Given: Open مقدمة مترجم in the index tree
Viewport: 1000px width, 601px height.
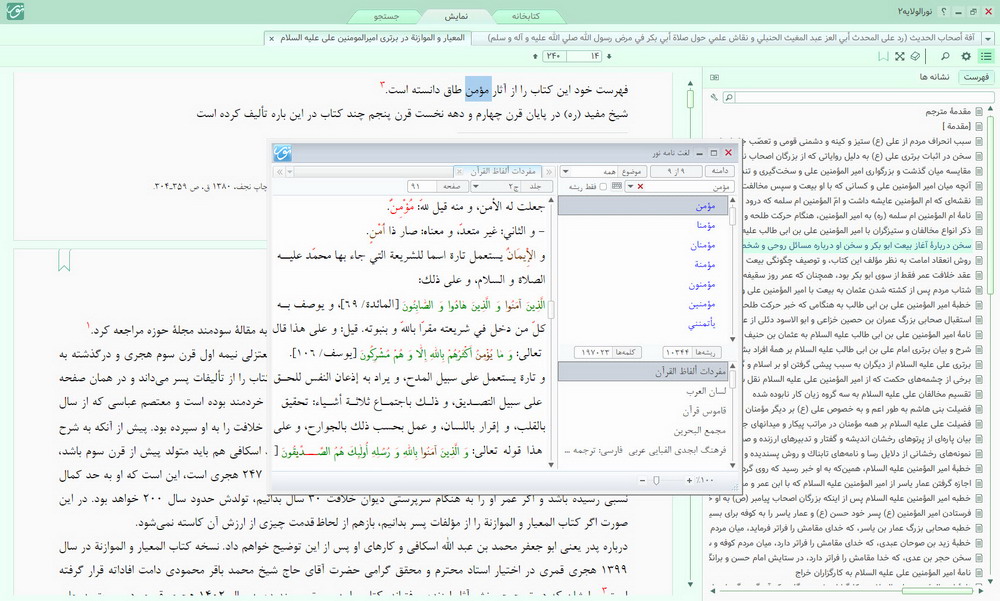Looking at the screenshot, I should (948, 111).
